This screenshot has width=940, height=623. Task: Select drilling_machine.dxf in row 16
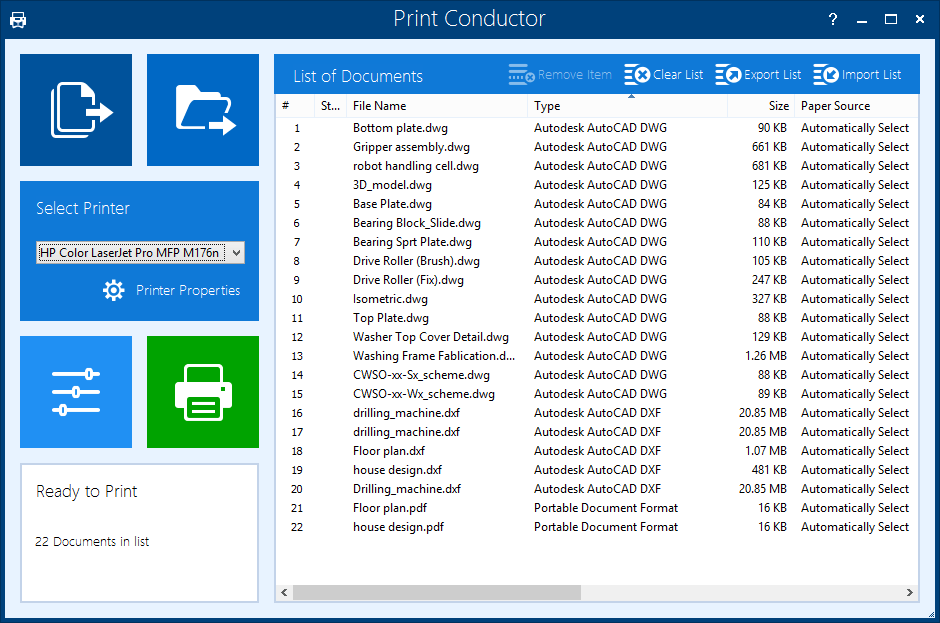406,413
